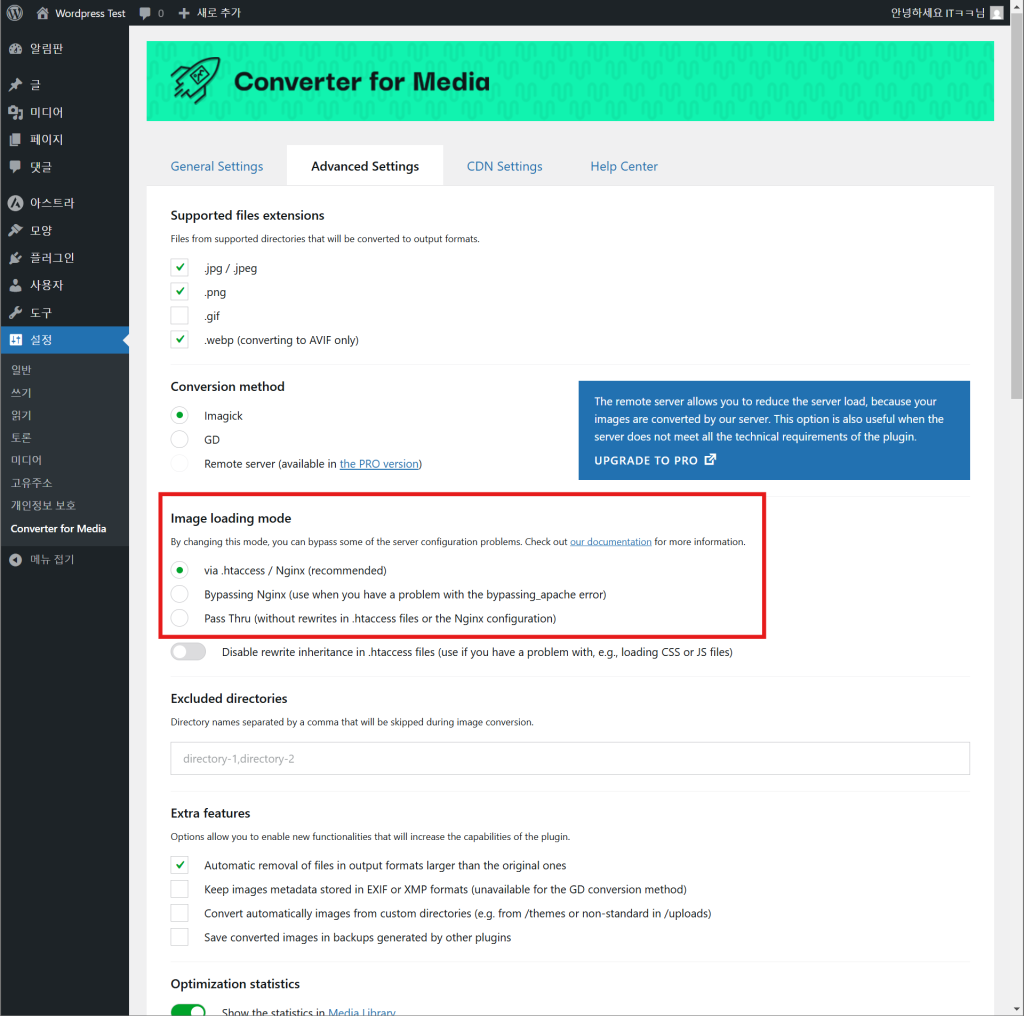
Task: Select via .htaccess / Nginx recommended mode
Action: pos(180,570)
